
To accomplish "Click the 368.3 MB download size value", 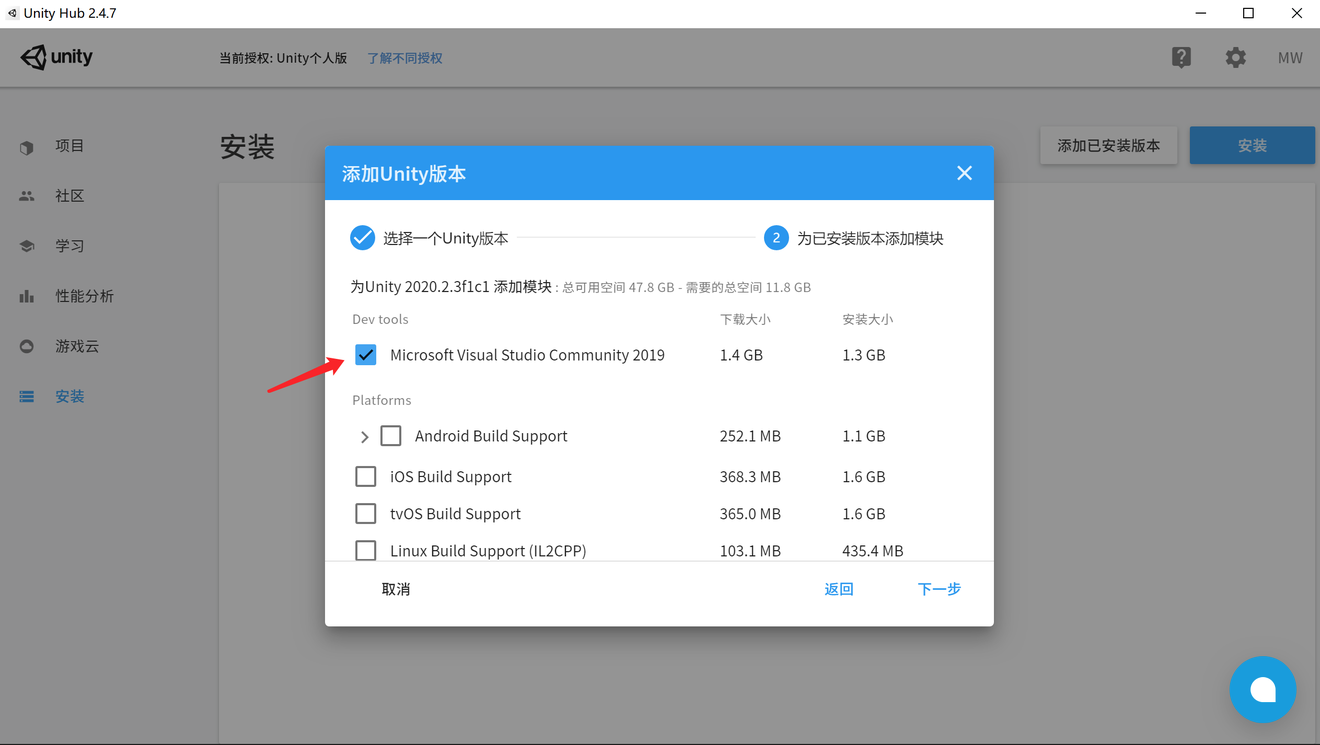I will pyautogui.click(x=750, y=477).
